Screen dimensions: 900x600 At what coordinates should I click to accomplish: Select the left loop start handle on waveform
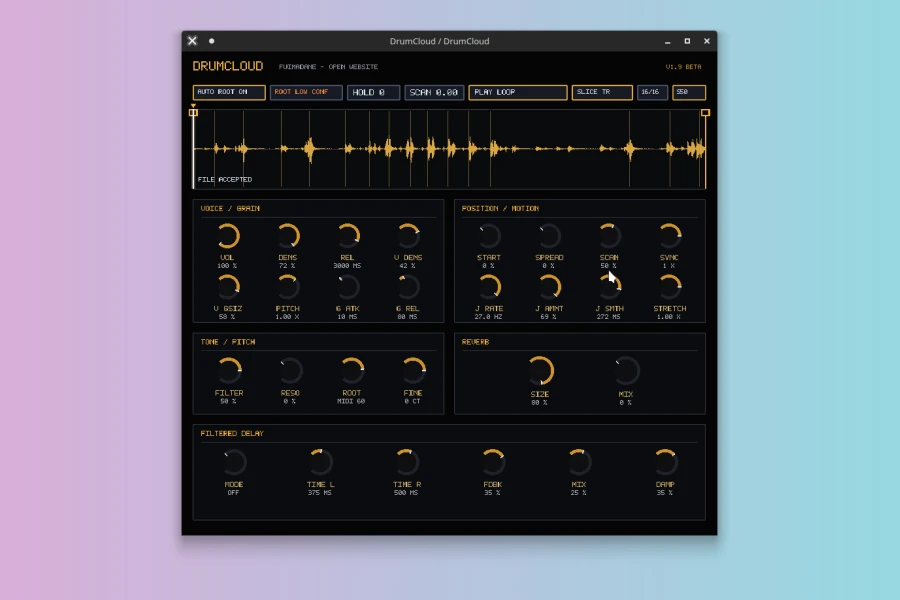pyautogui.click(x=193, y=113)
